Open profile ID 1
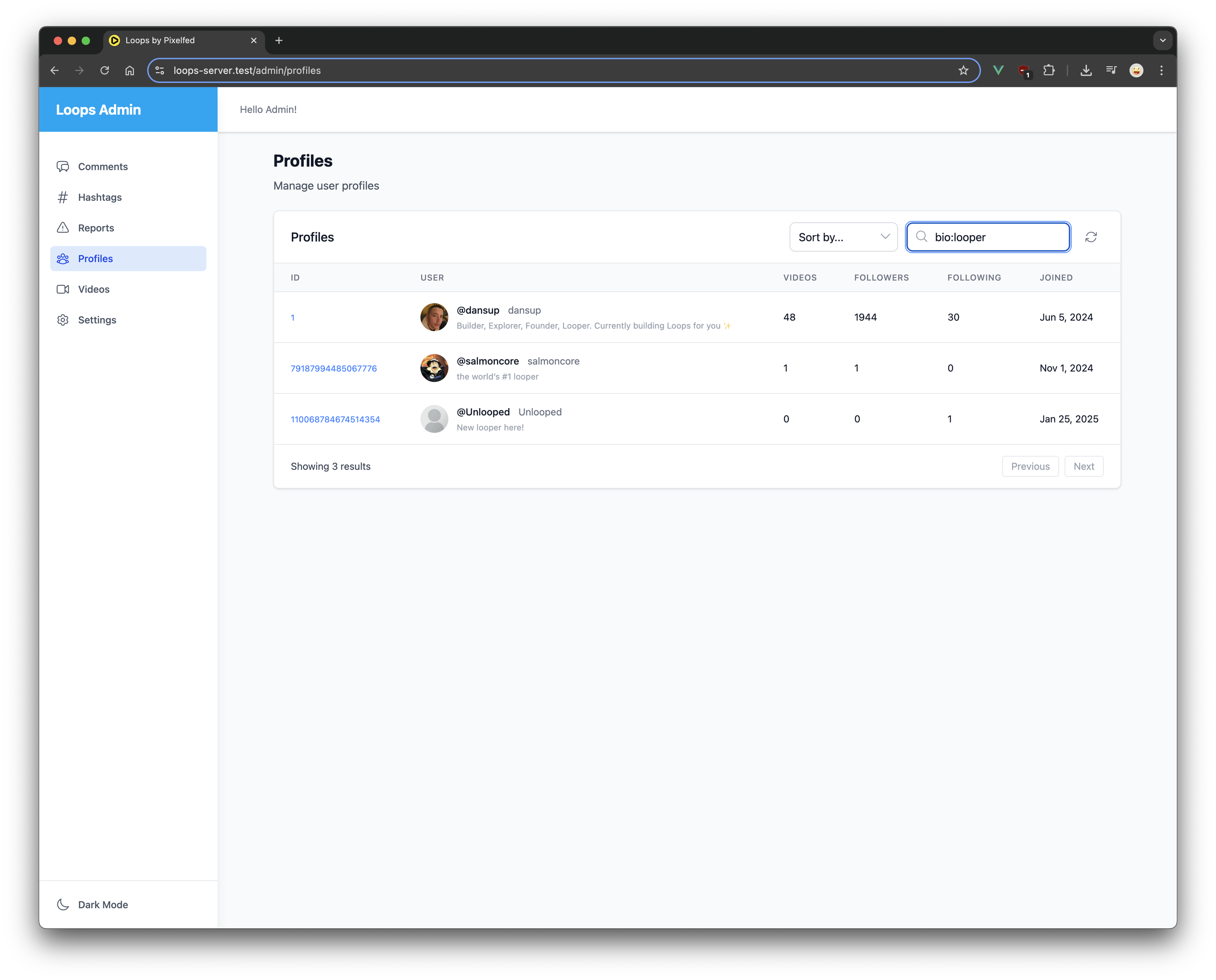Image resolution: width=1216 pixels, height=980 pixels. [292, 317]
